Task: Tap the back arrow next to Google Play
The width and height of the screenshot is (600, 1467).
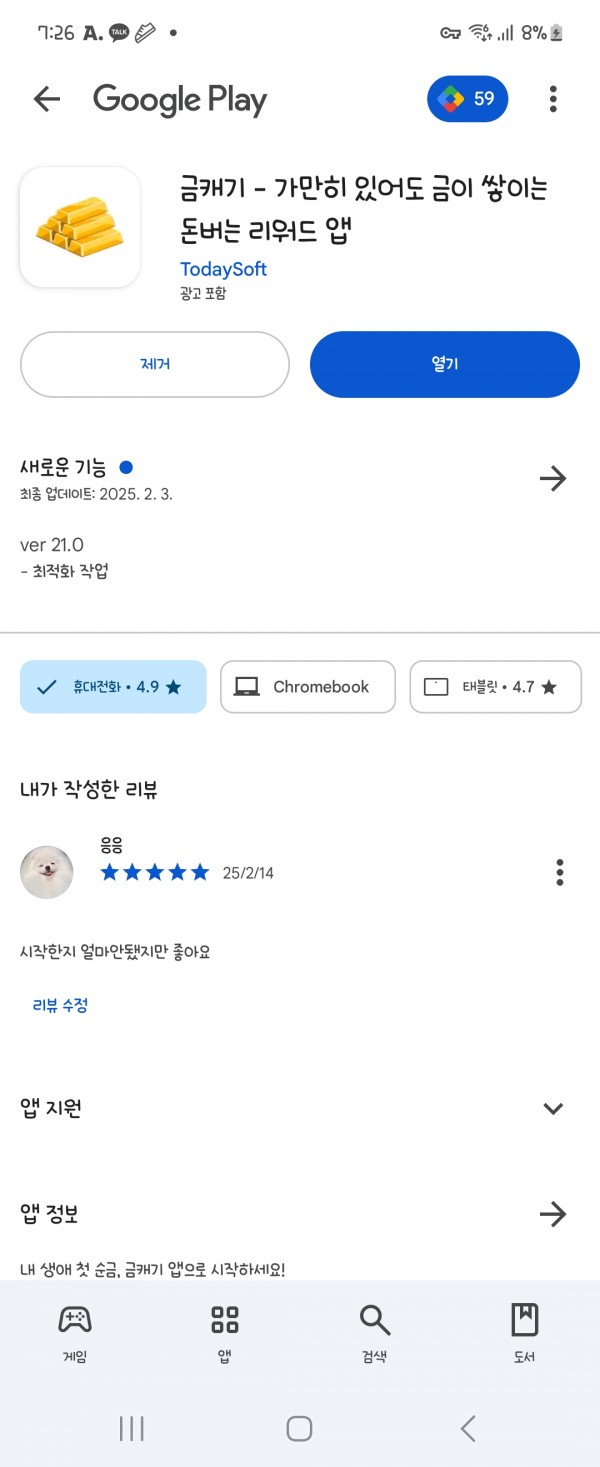Action: [47, 98]
